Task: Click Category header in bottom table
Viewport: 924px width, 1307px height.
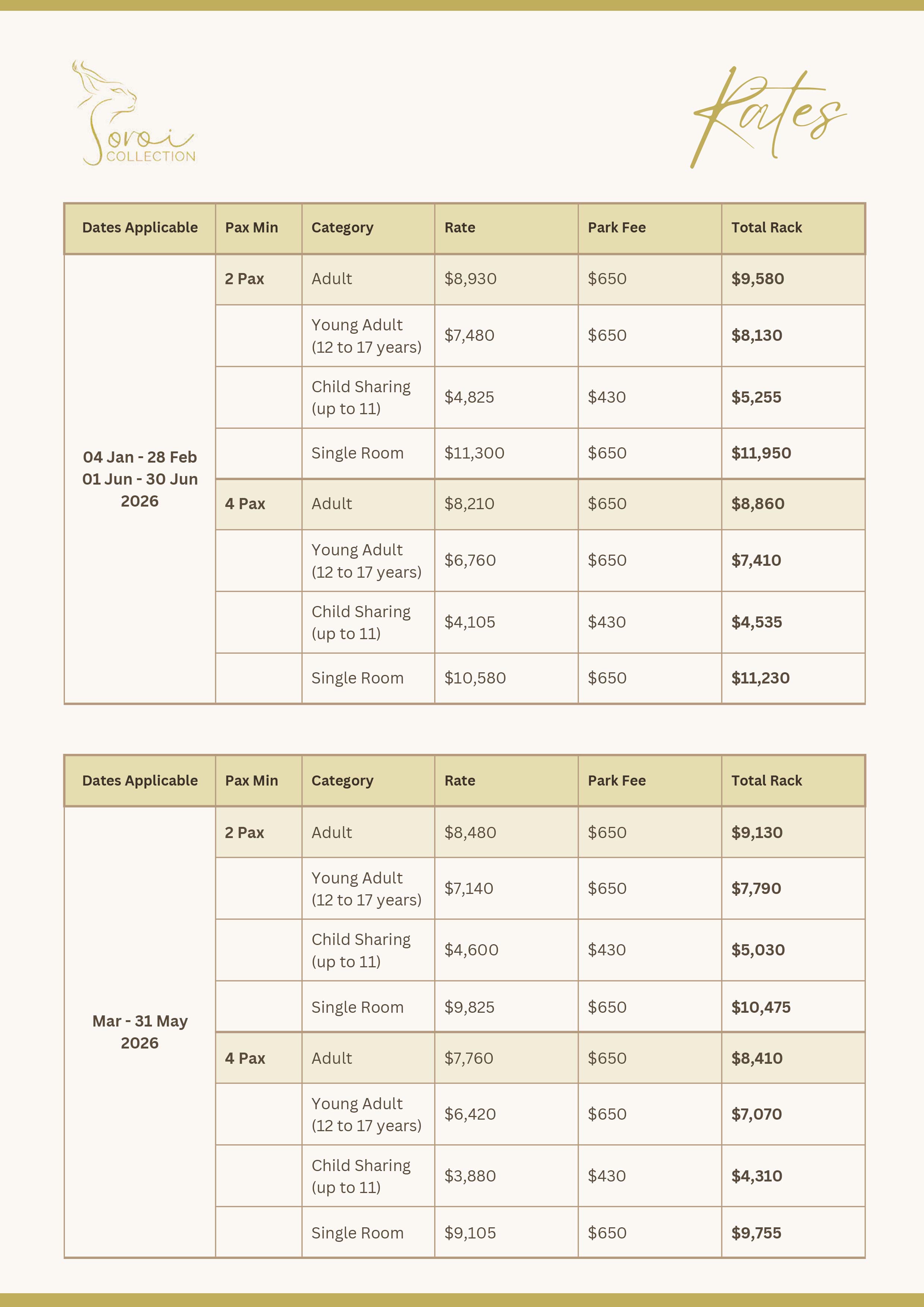Action: 342,780
